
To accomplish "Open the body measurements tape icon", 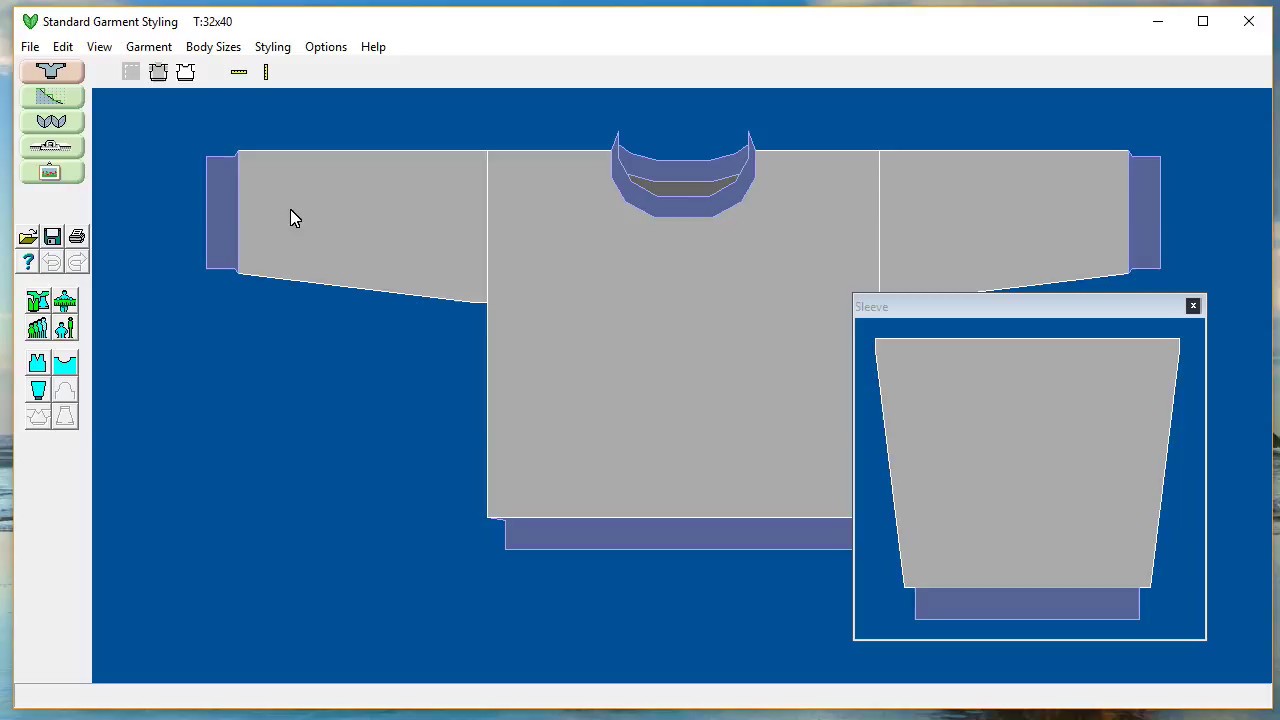I will click(65, 302).
